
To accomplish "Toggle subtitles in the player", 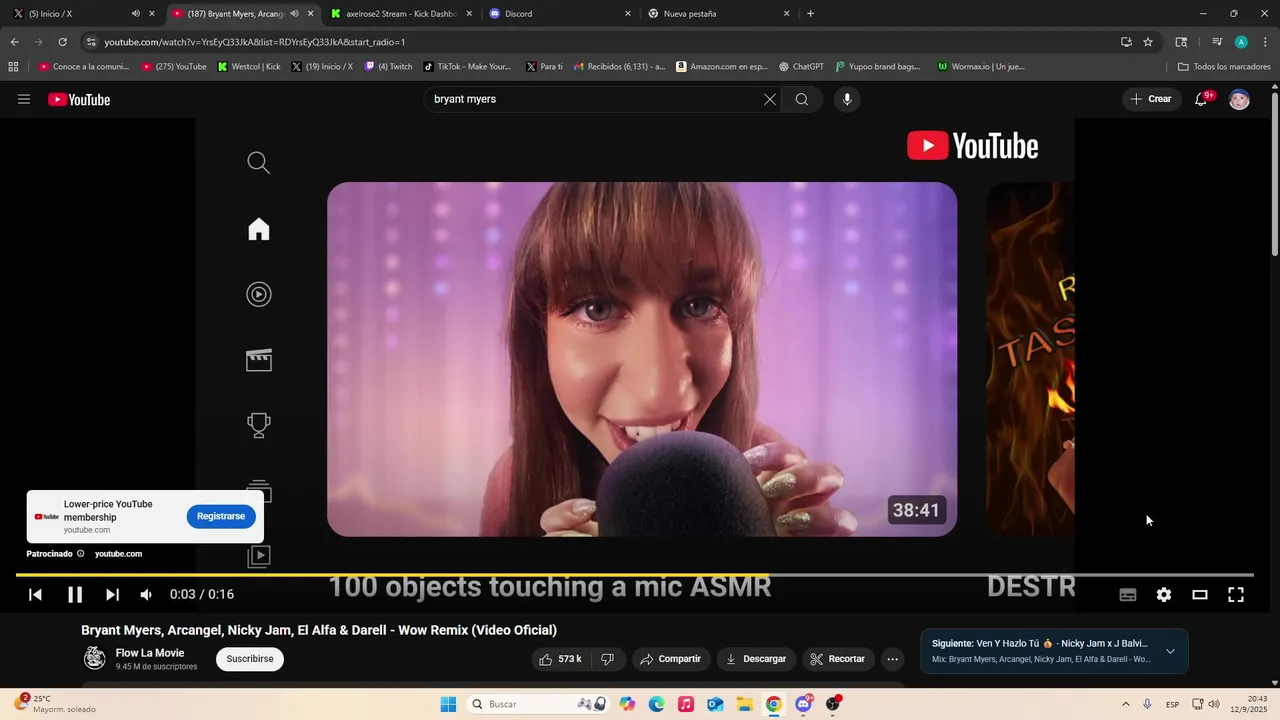I will (x=1128, y=594).
